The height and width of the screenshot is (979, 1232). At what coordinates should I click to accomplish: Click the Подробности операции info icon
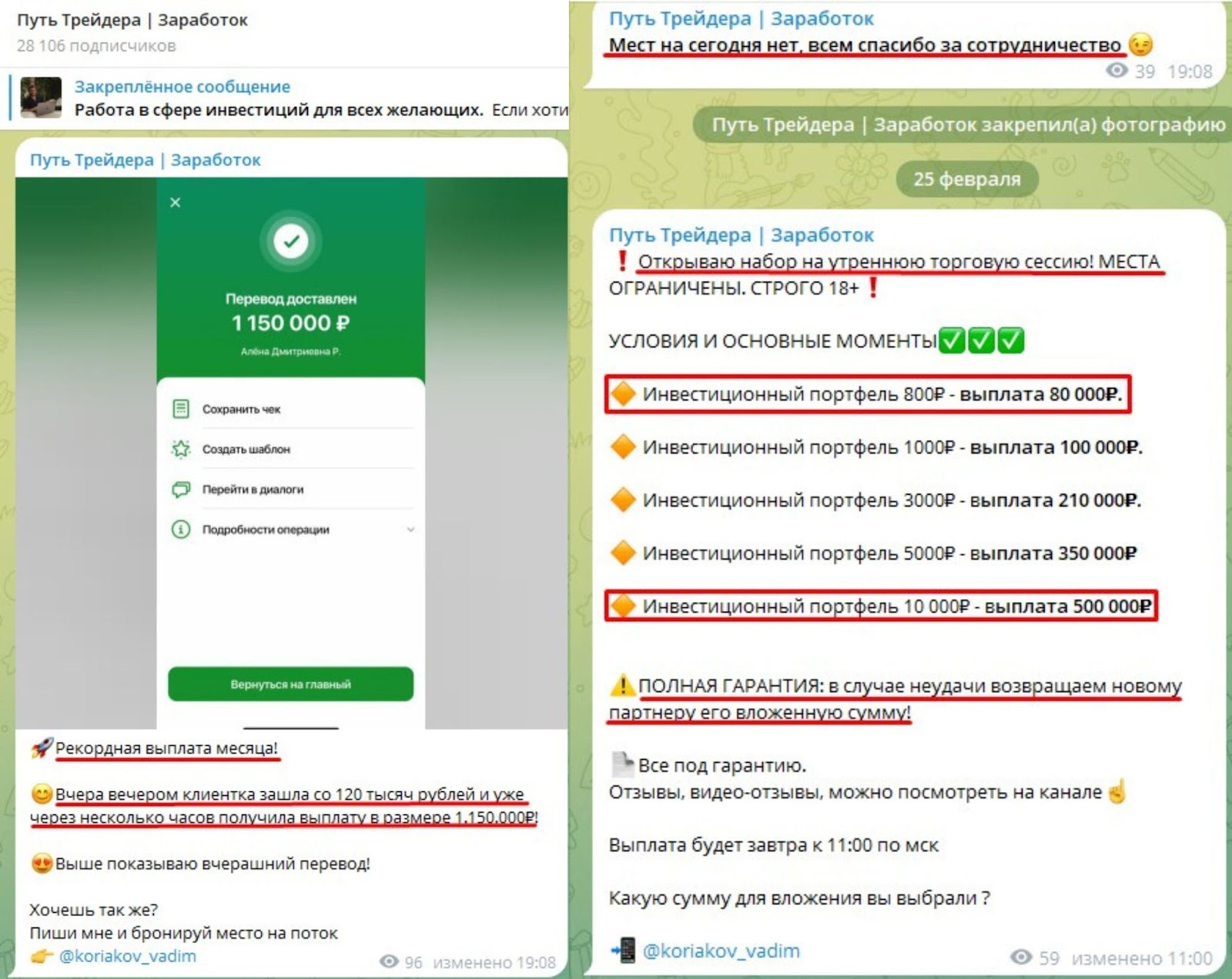[x=181, y=530]
